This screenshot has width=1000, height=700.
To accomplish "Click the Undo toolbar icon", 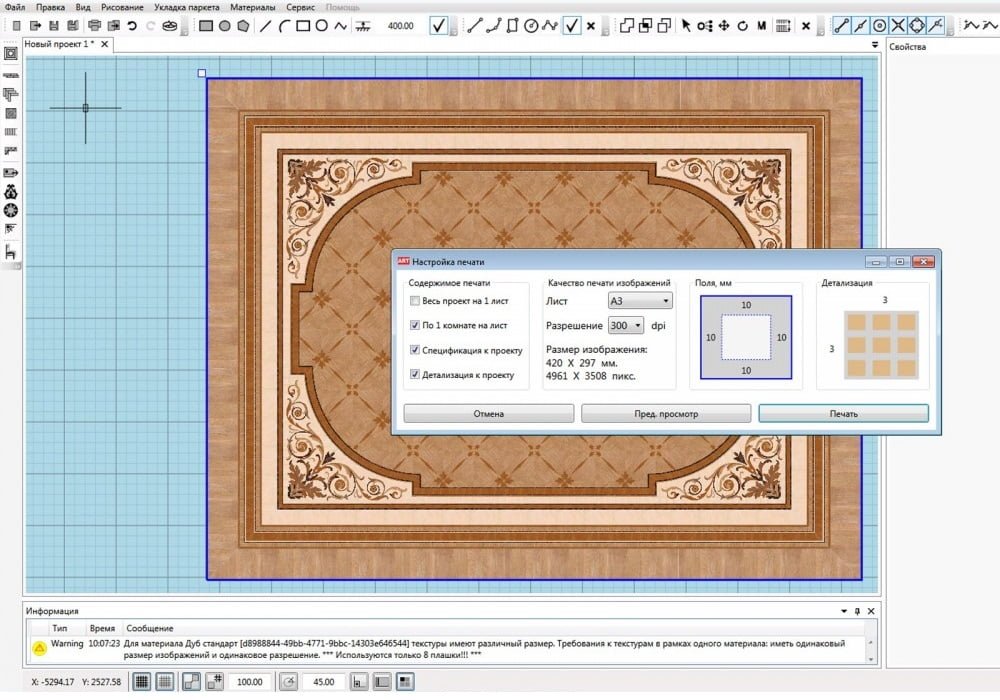I will pyautogui.click(x=132, y=25).
